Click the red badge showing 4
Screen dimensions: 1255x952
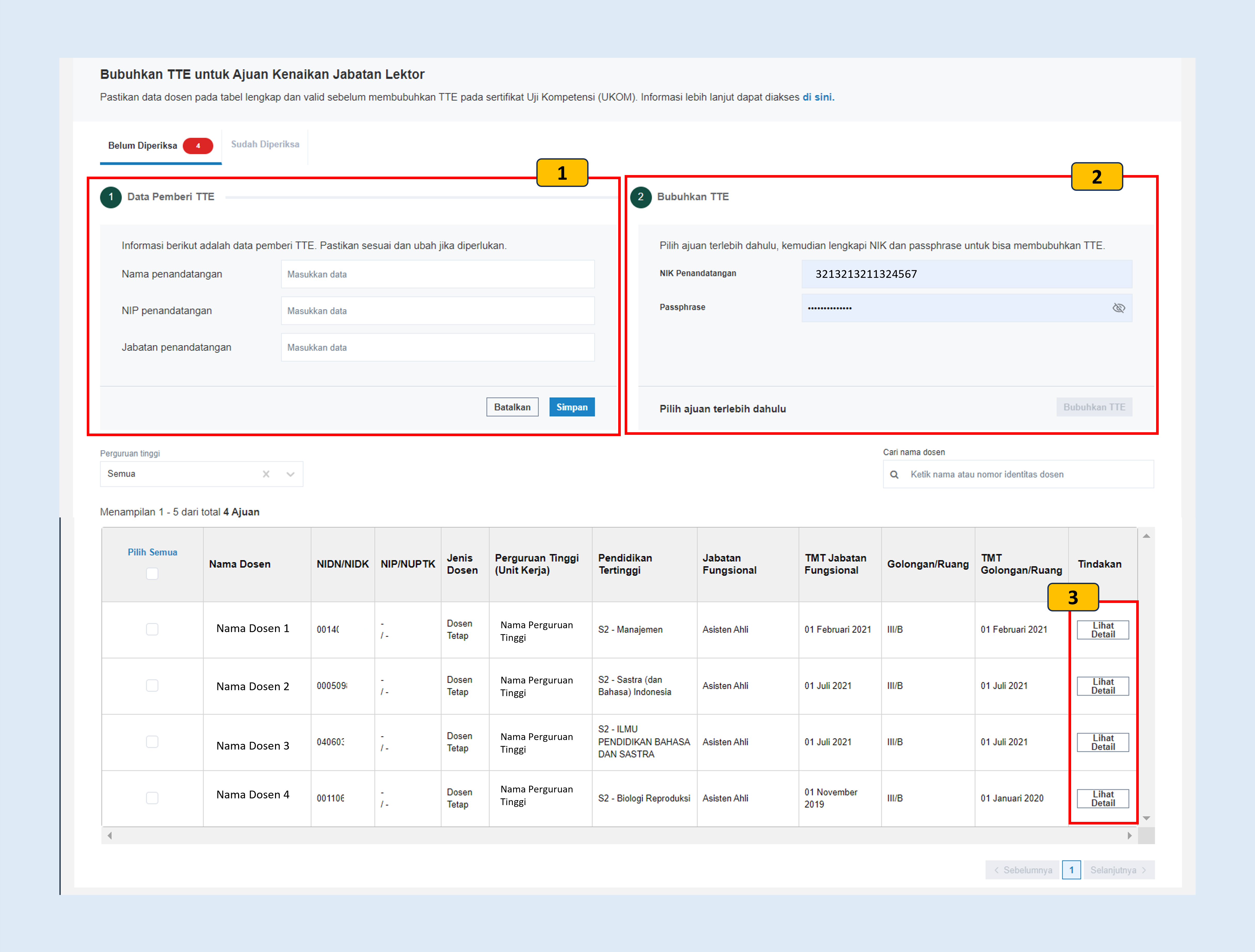click(x=198, y=146)
